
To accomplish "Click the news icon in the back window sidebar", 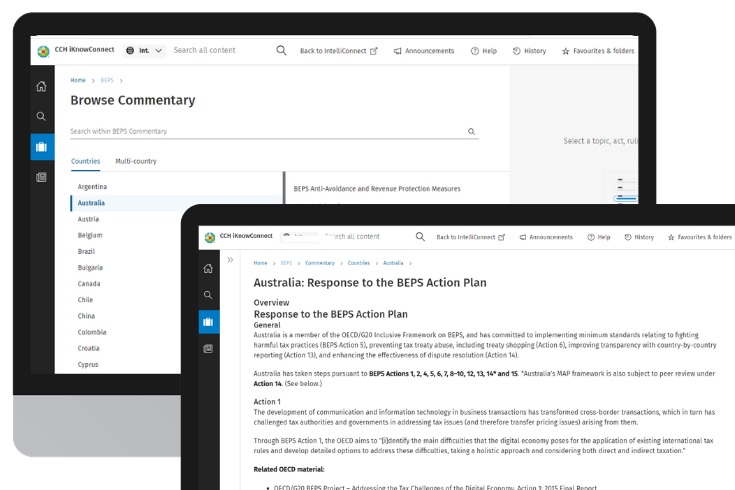I will (41, 177).
